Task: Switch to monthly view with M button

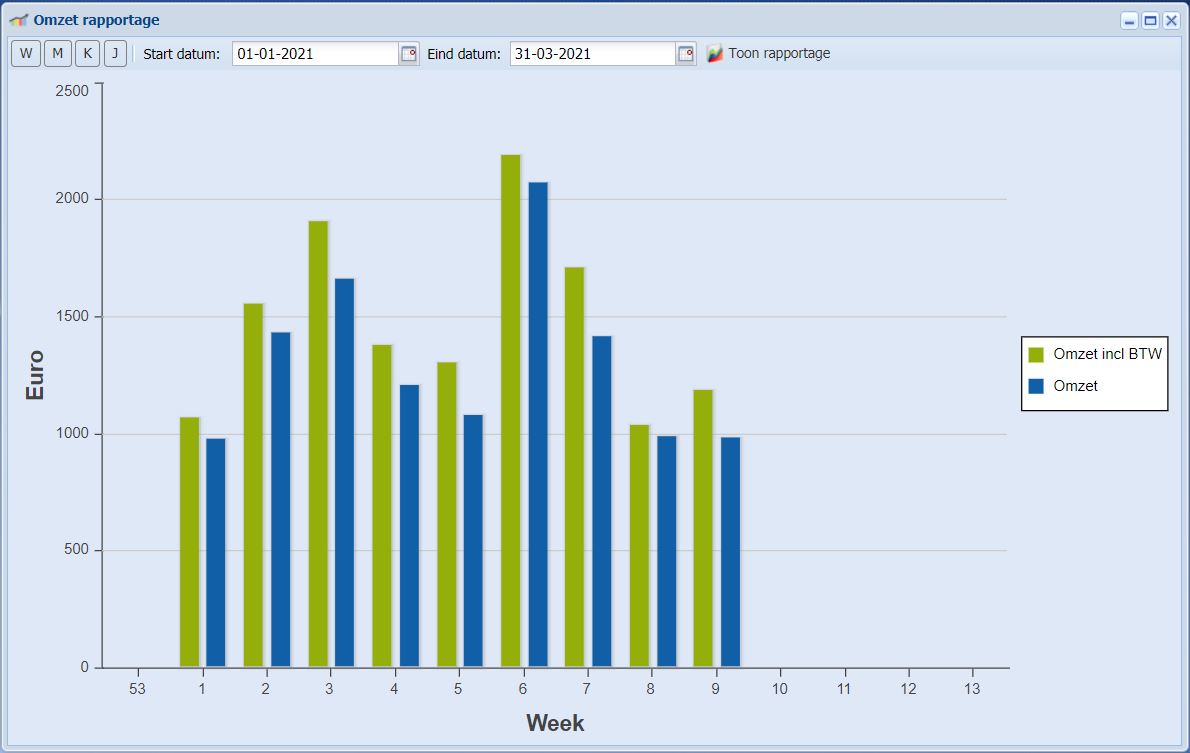Action: pyautogui.click(x=57, y=54)
